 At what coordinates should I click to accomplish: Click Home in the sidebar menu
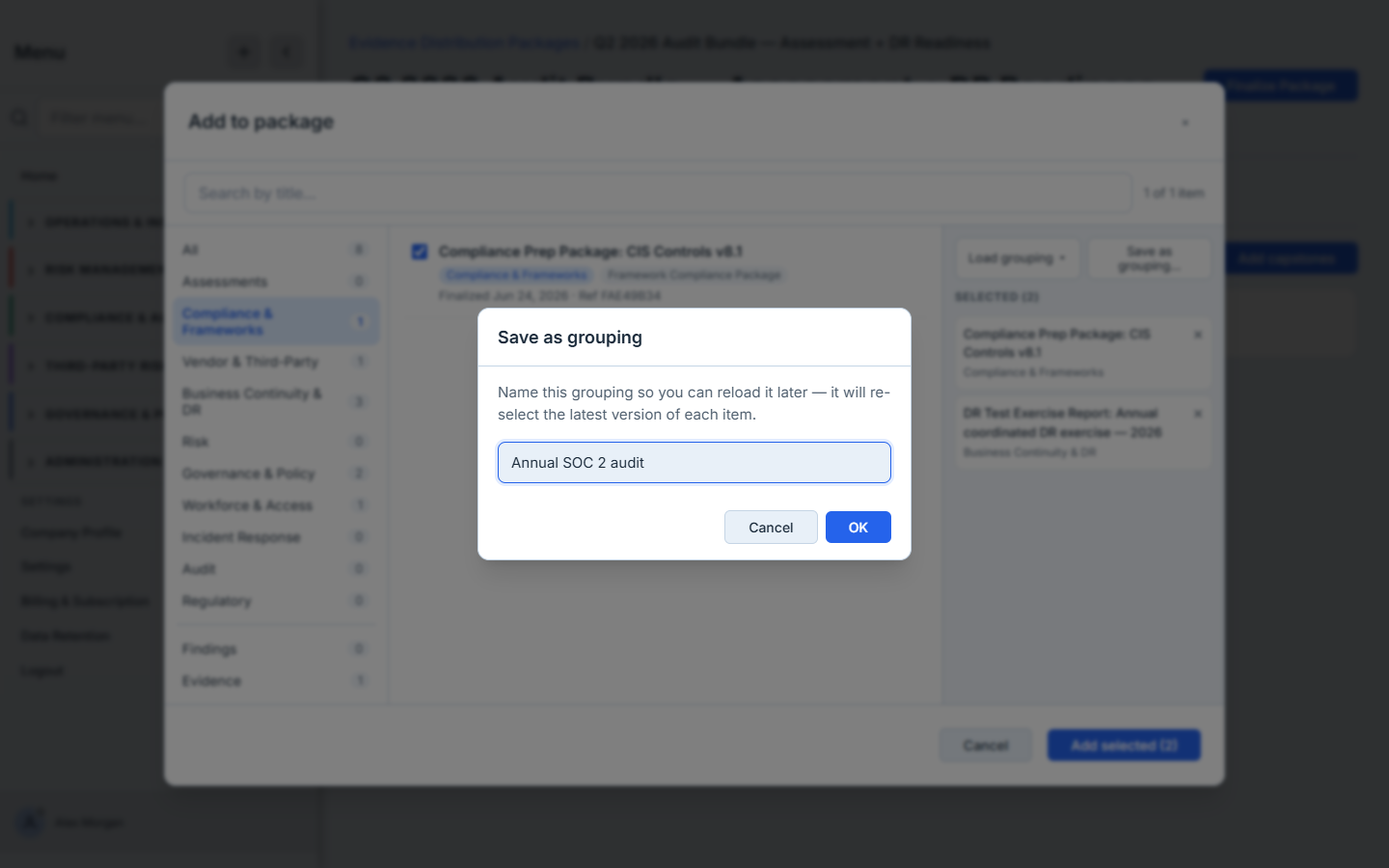(x=39, y=176)
